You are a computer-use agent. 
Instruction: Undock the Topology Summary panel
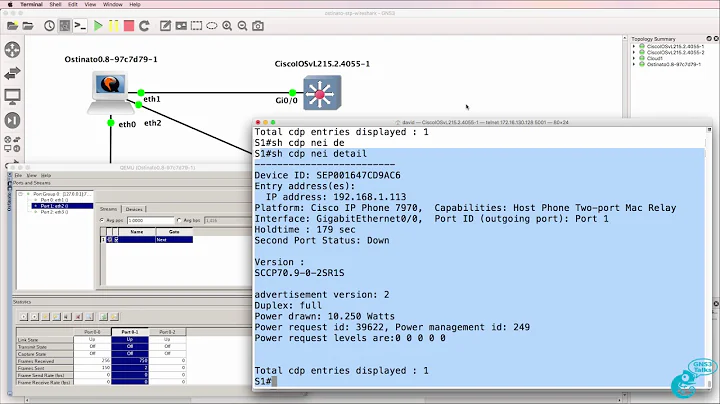click(709, 39)
